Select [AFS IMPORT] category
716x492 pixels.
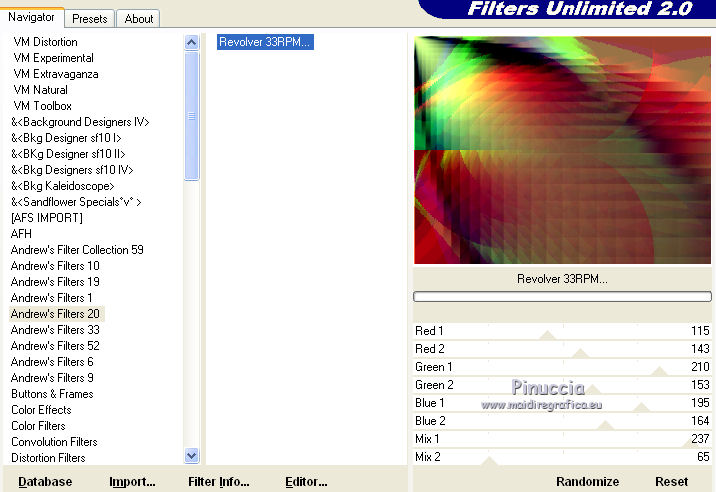click(x=47, y=218)
